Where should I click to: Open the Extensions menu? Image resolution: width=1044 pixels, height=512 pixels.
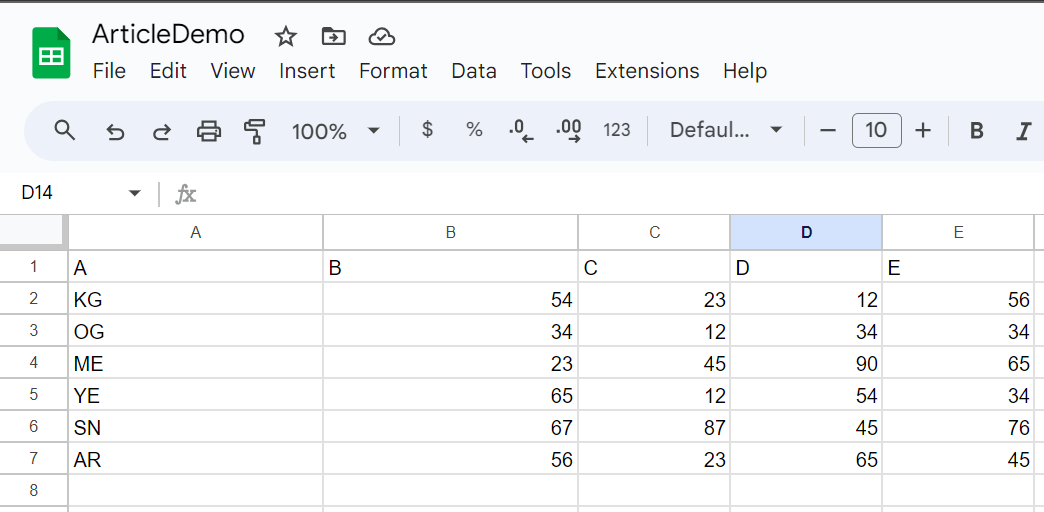pos(647,71)
